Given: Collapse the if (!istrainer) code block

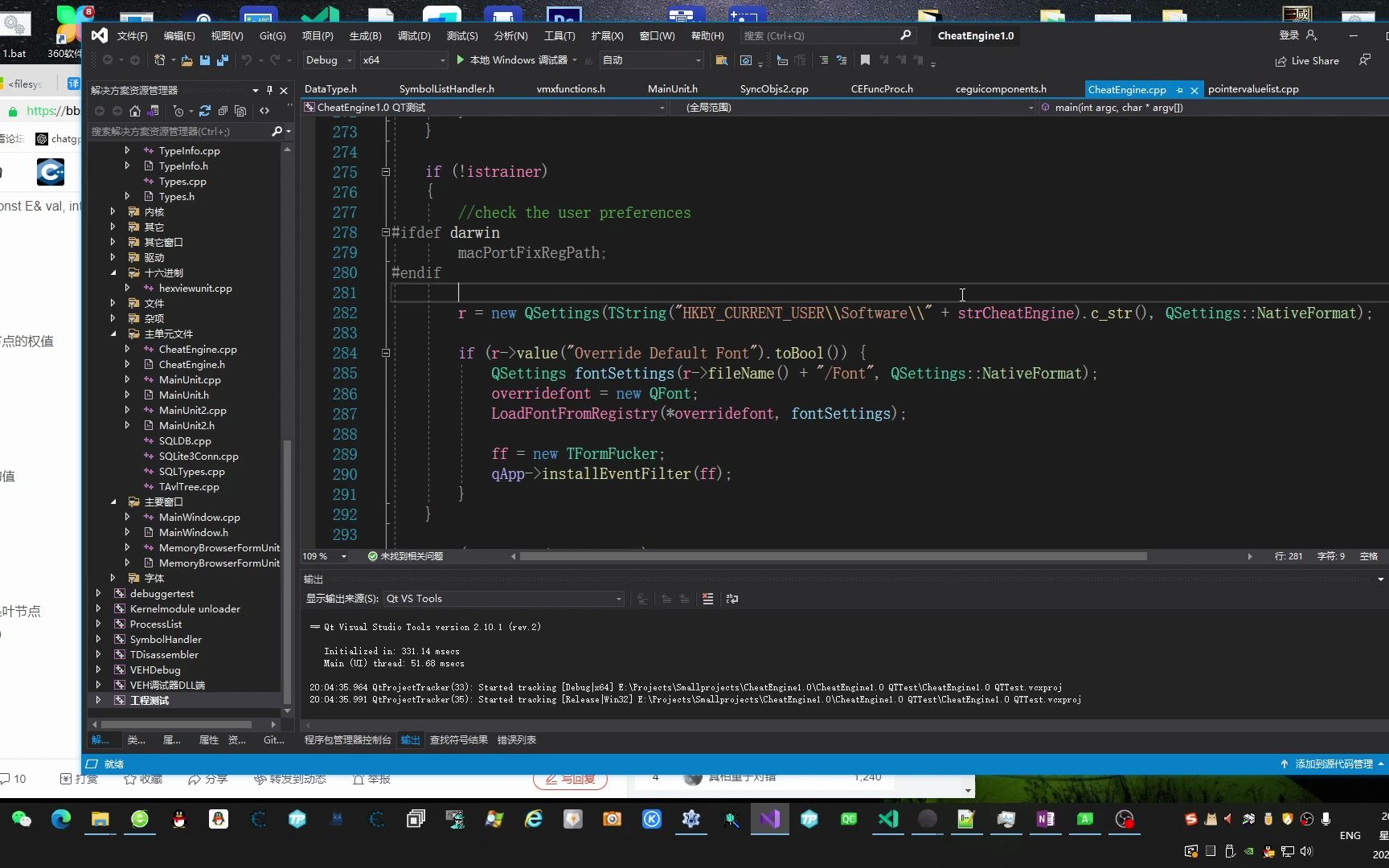Looking at the screenshot, I should [386, 172].
